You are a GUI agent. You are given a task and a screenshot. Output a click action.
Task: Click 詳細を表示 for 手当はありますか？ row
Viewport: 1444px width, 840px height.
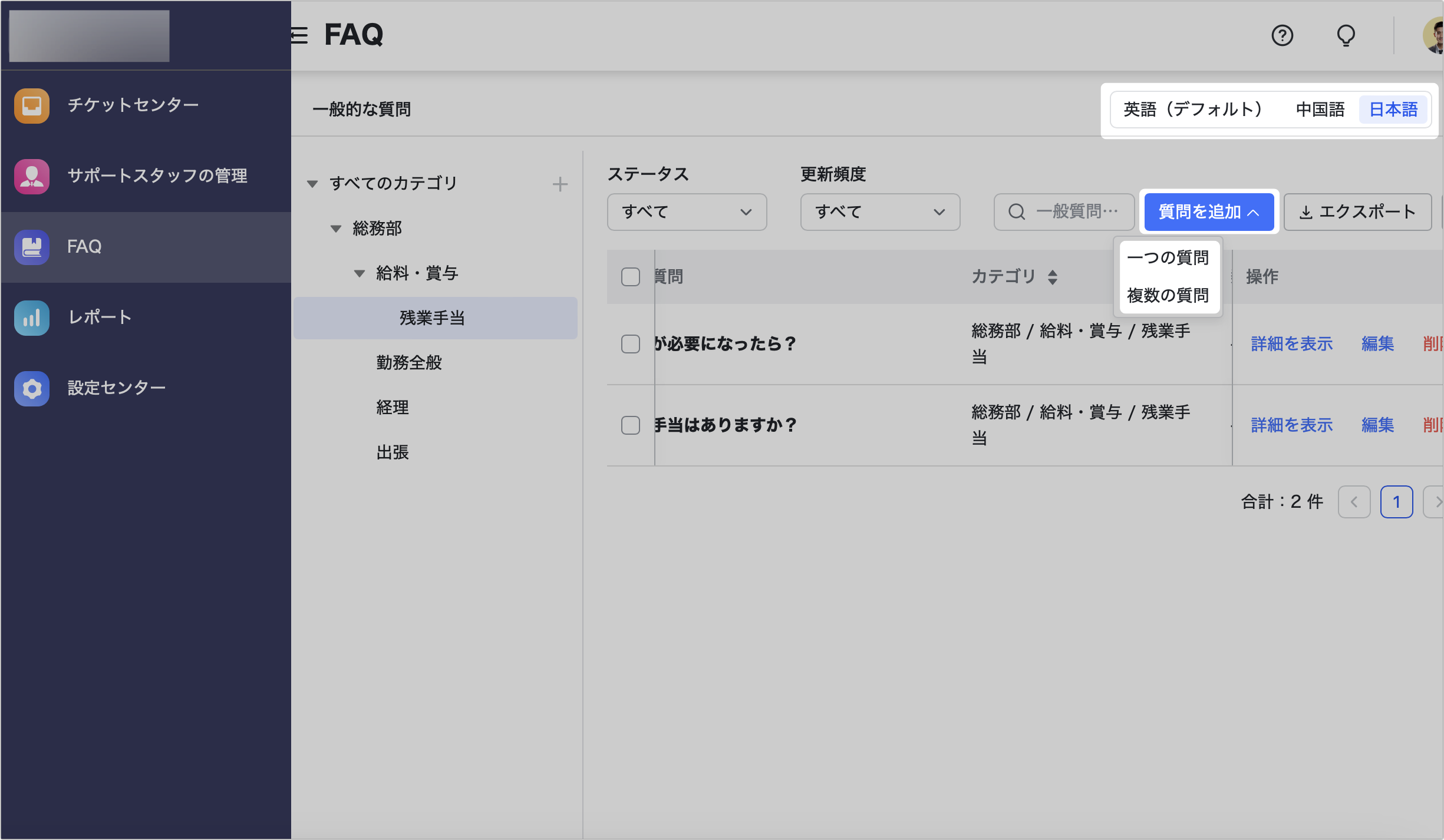click(1292, 425)
